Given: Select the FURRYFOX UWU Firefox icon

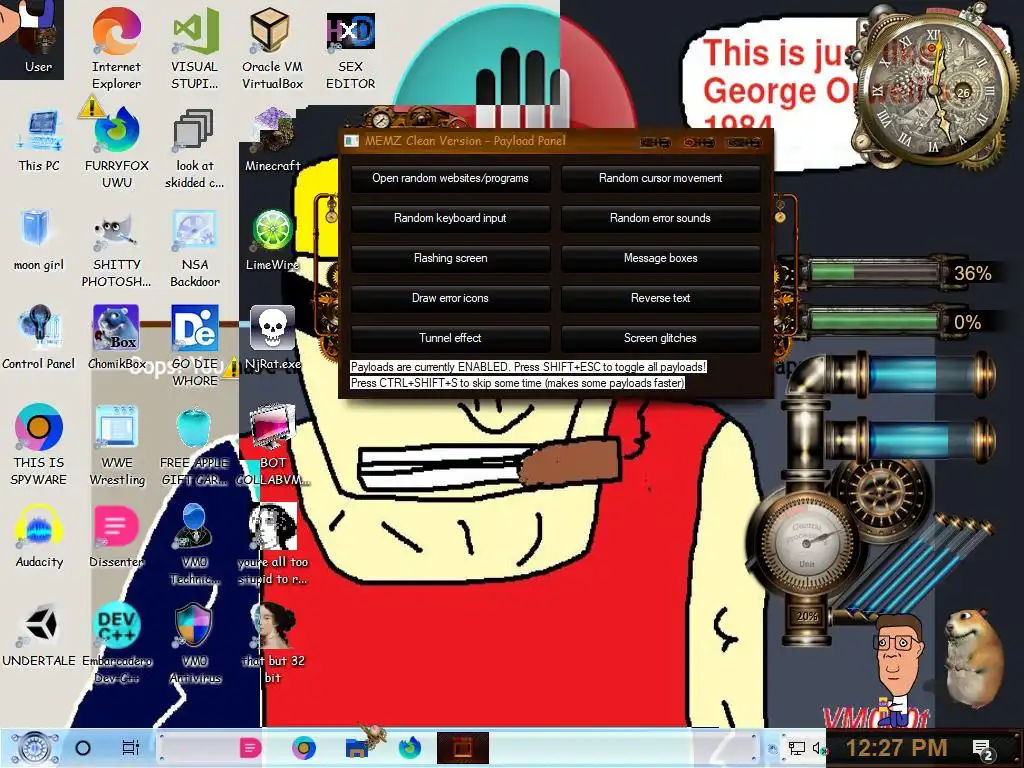Looking at the screenshot, I should [117, 146].
